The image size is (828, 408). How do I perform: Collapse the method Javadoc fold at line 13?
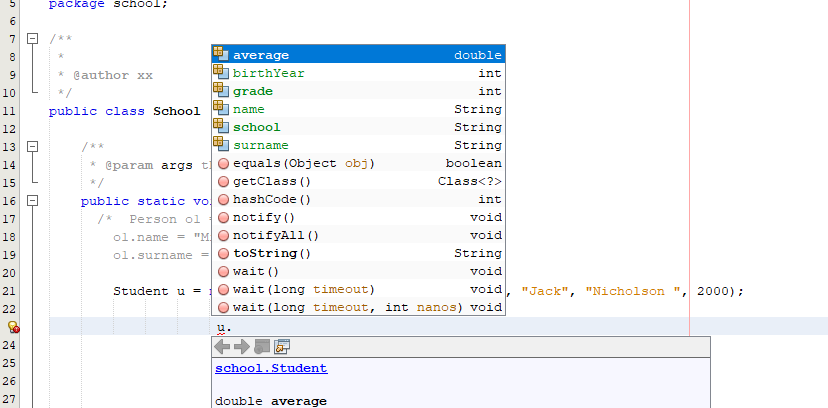click(x=33, y=146)
